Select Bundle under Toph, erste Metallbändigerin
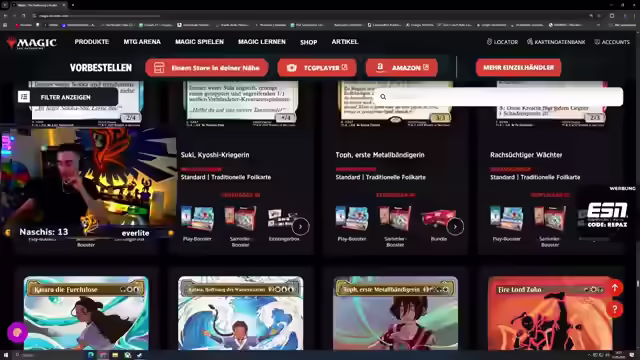The width and height of the screenshot is (640, 360). [x=438, y=224]
